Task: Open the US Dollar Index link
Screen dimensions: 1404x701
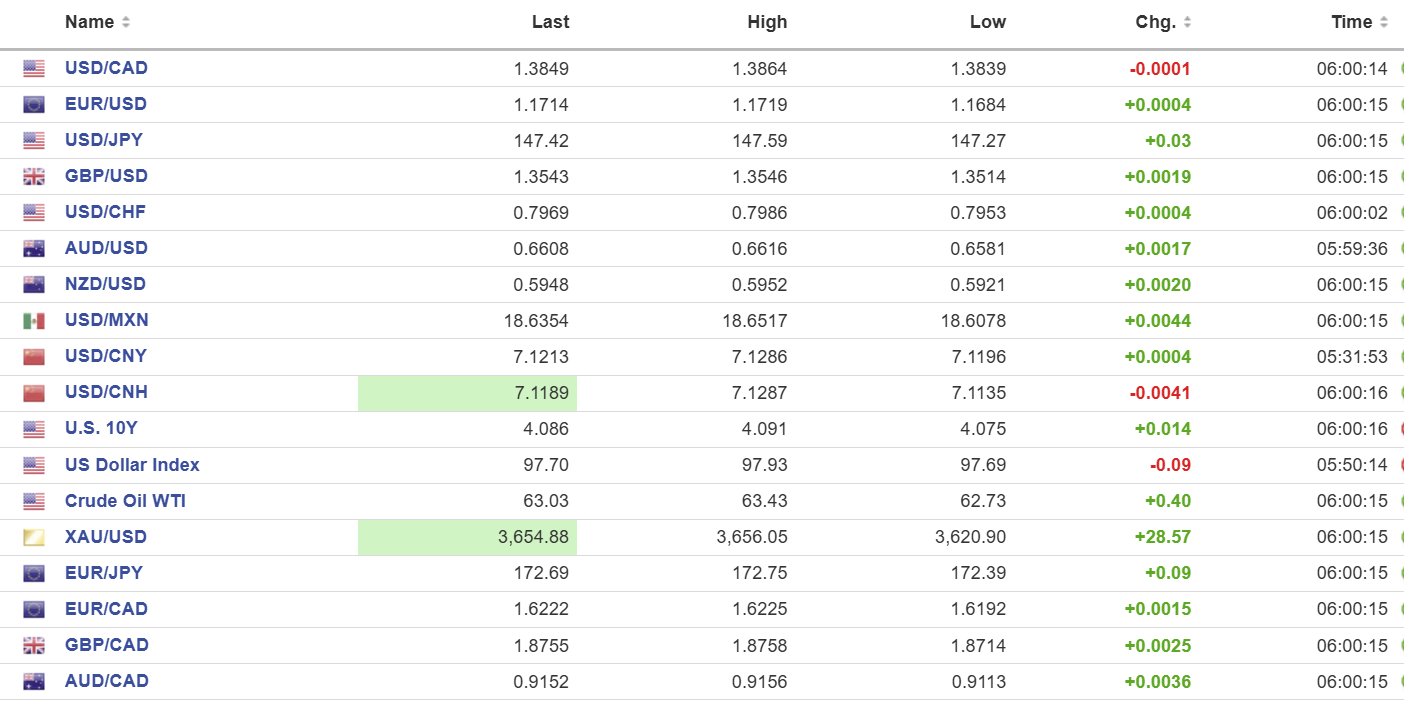Action: coord(132,465)
